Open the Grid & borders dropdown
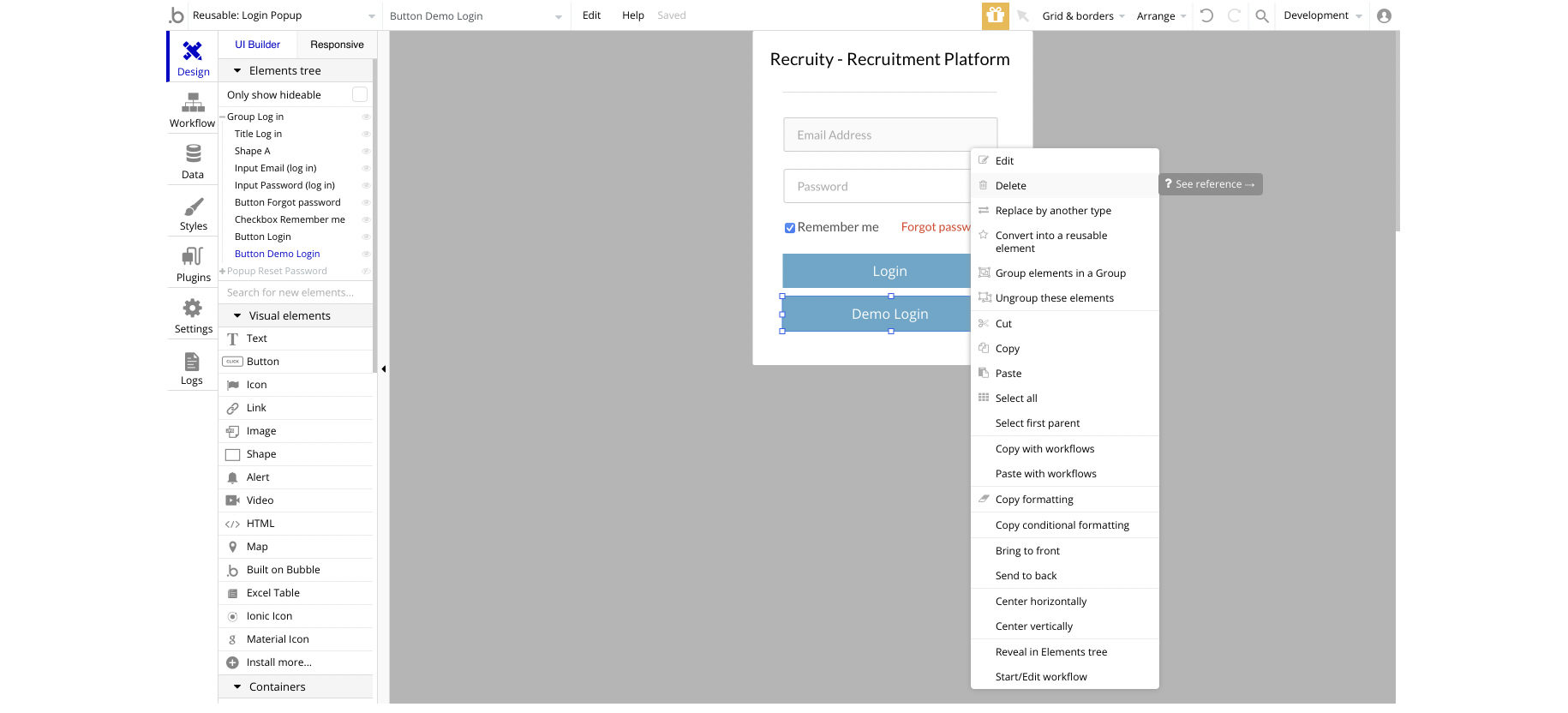The width and height of the screenshot is (1568, 713). click(1083, 15)
